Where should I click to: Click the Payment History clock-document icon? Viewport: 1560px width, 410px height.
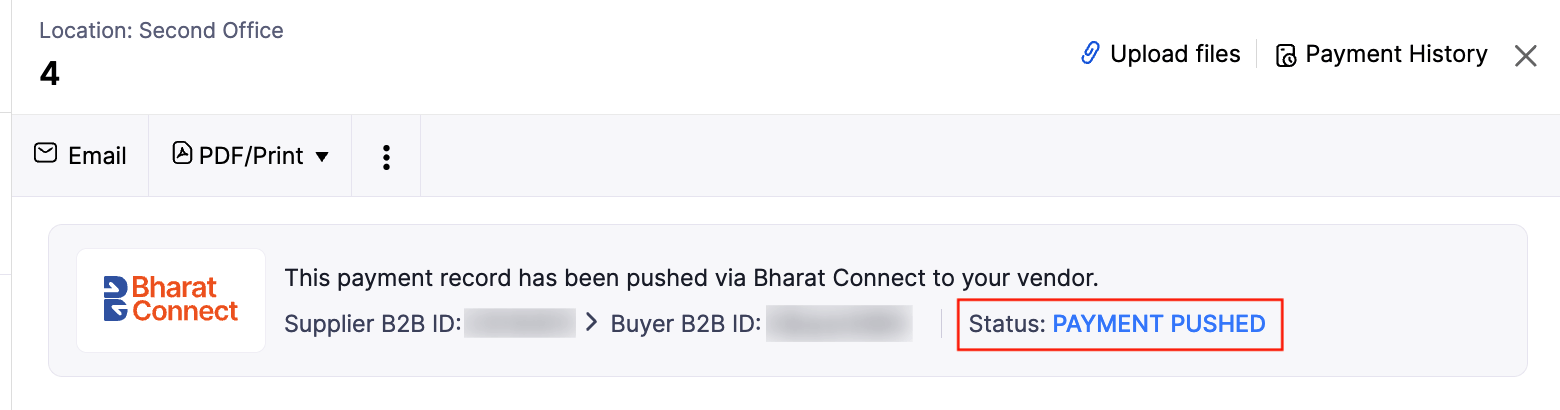point(1286,55)
